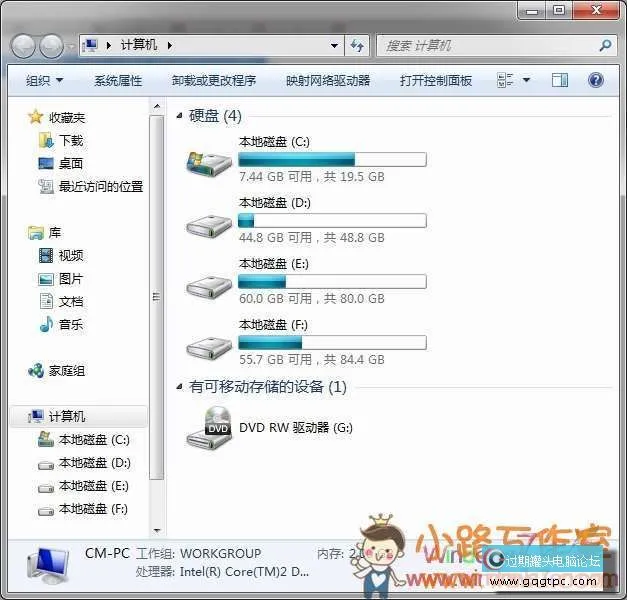This screenshot has height=600, width=627.
Task: Click the D: drive usage bar
Action: pos(332,221)
